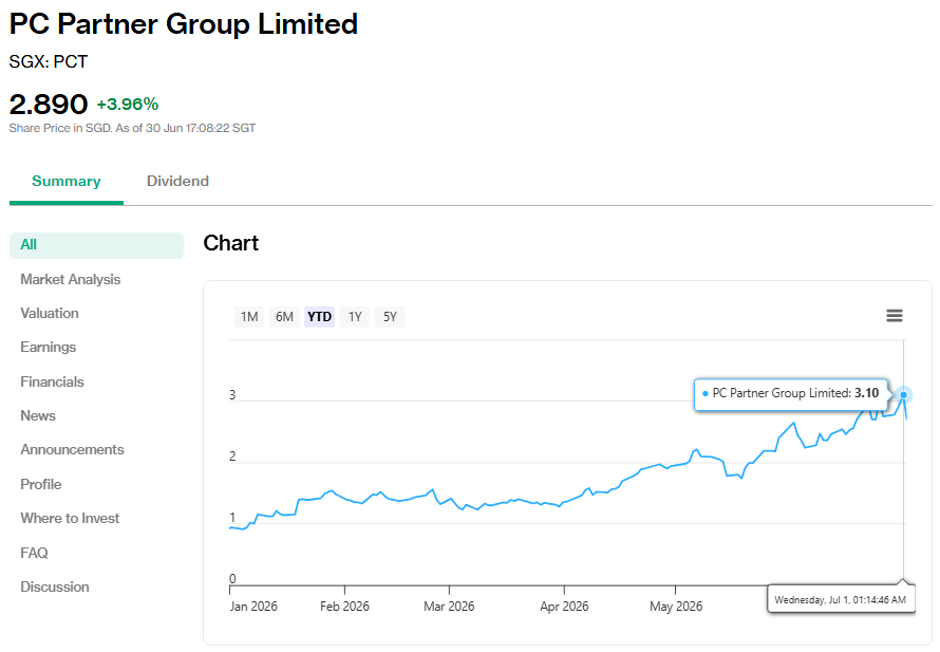Screen dimensions: 940x652
Task: Switch chart range to 1Y
Action: (355, 316)
